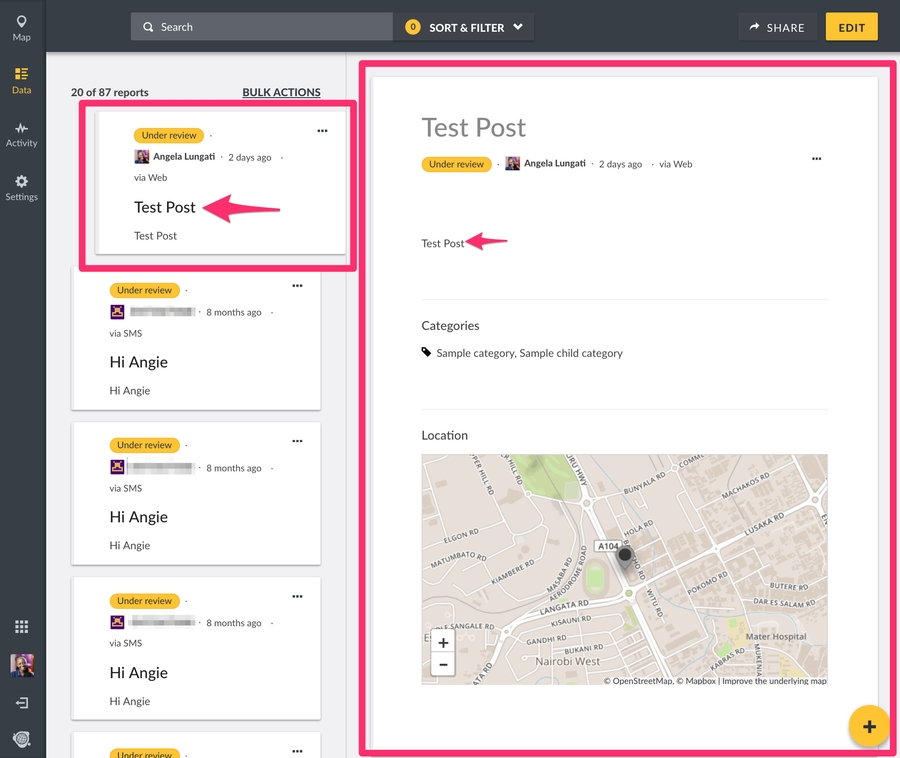The height and width of the screenshot is (758, 900).
Task: Open the Map view in sidebar
Action: click(x=22, y=28)
